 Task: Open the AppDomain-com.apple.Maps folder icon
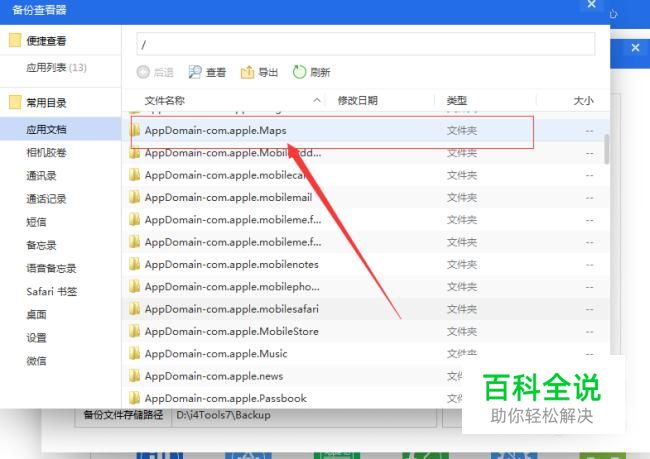tap(135, 131)
